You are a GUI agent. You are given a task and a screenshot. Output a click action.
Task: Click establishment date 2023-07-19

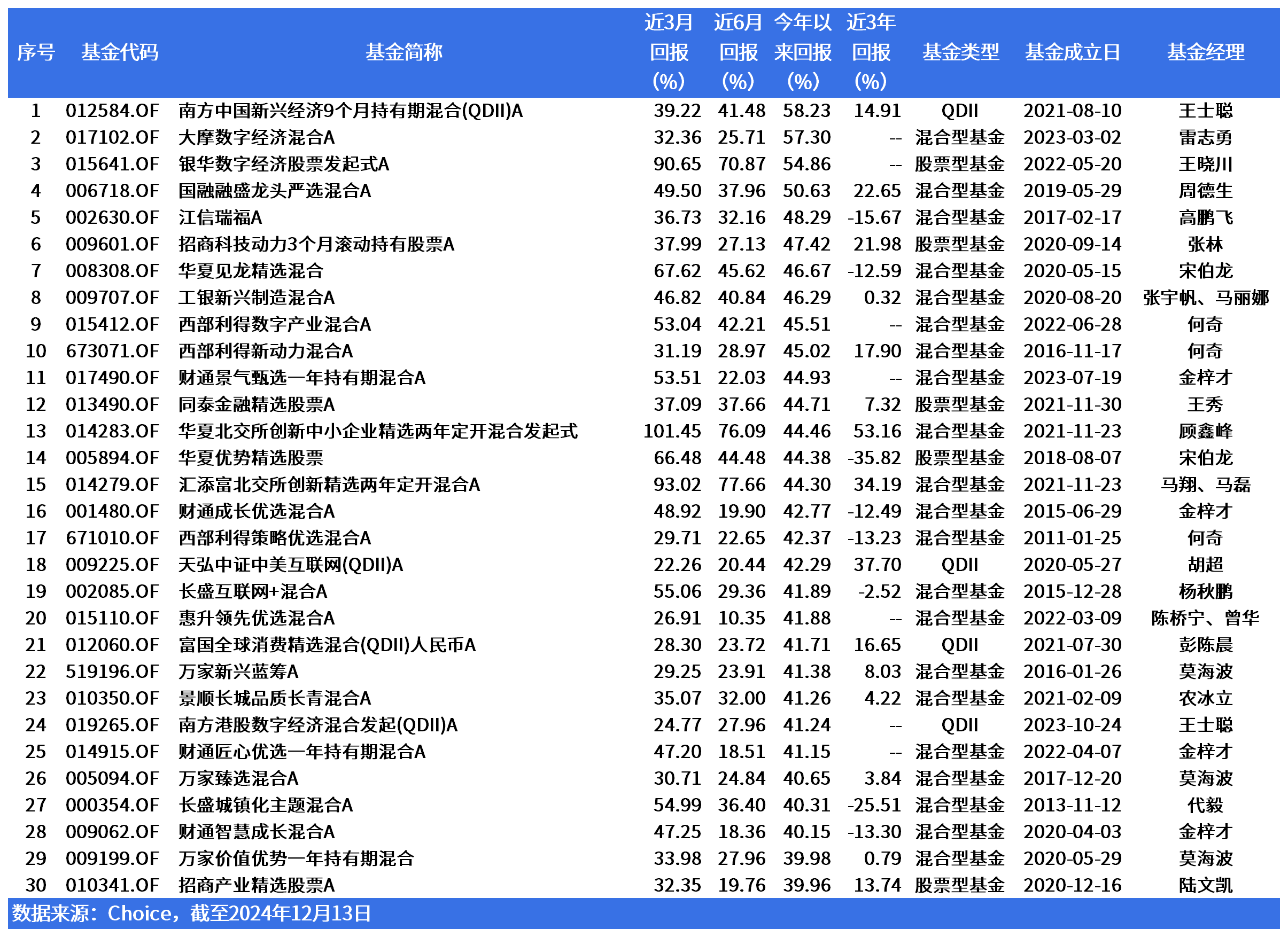point(1072,377)
